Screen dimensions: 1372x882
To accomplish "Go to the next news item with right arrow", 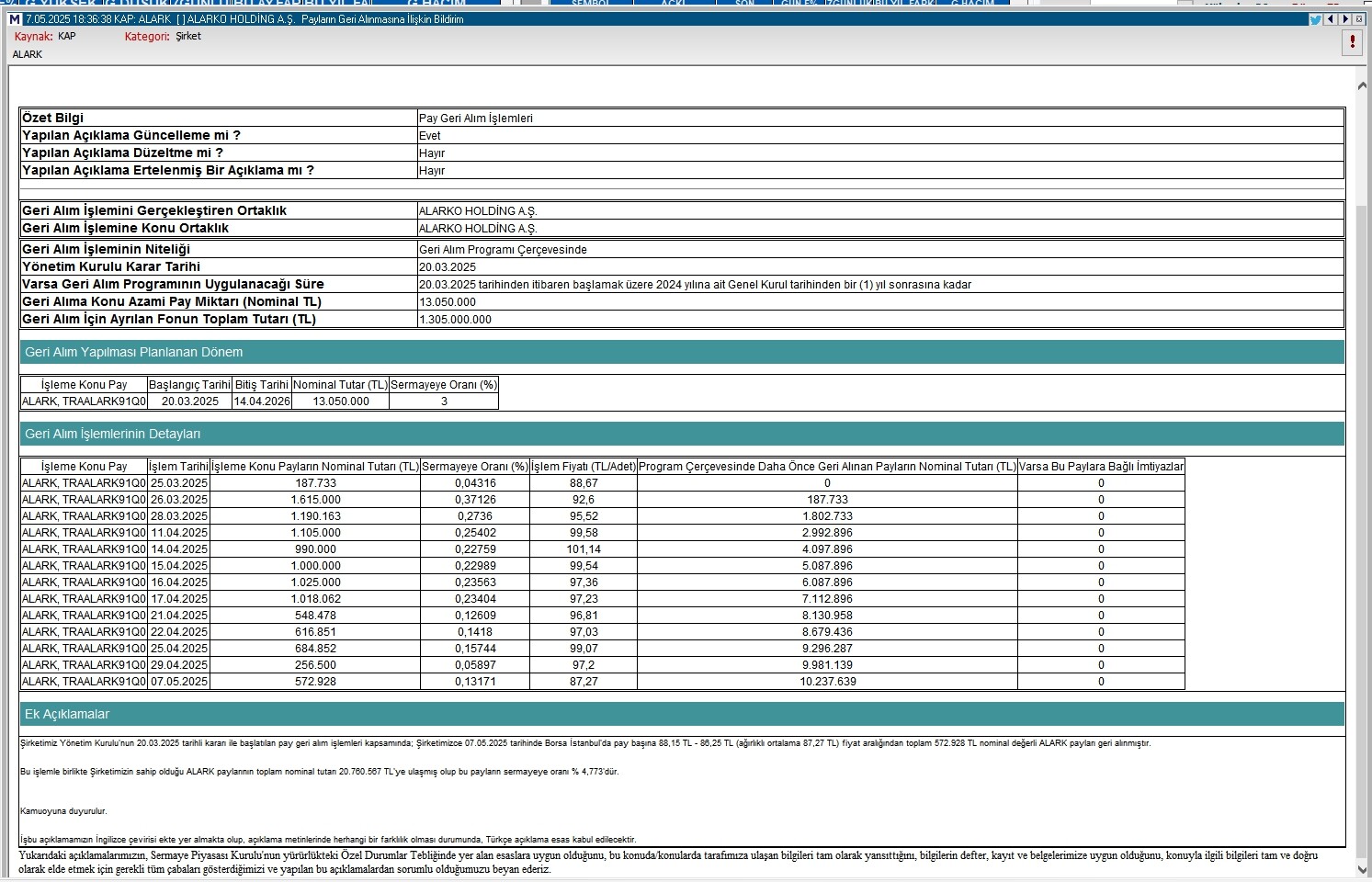I will click(1345, 19).
